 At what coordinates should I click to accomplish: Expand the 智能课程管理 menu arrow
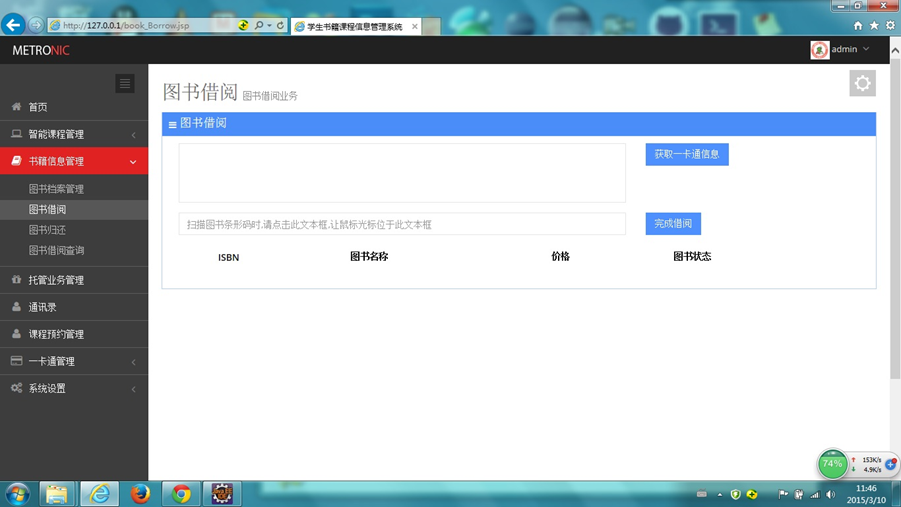[x=133, y=135]
